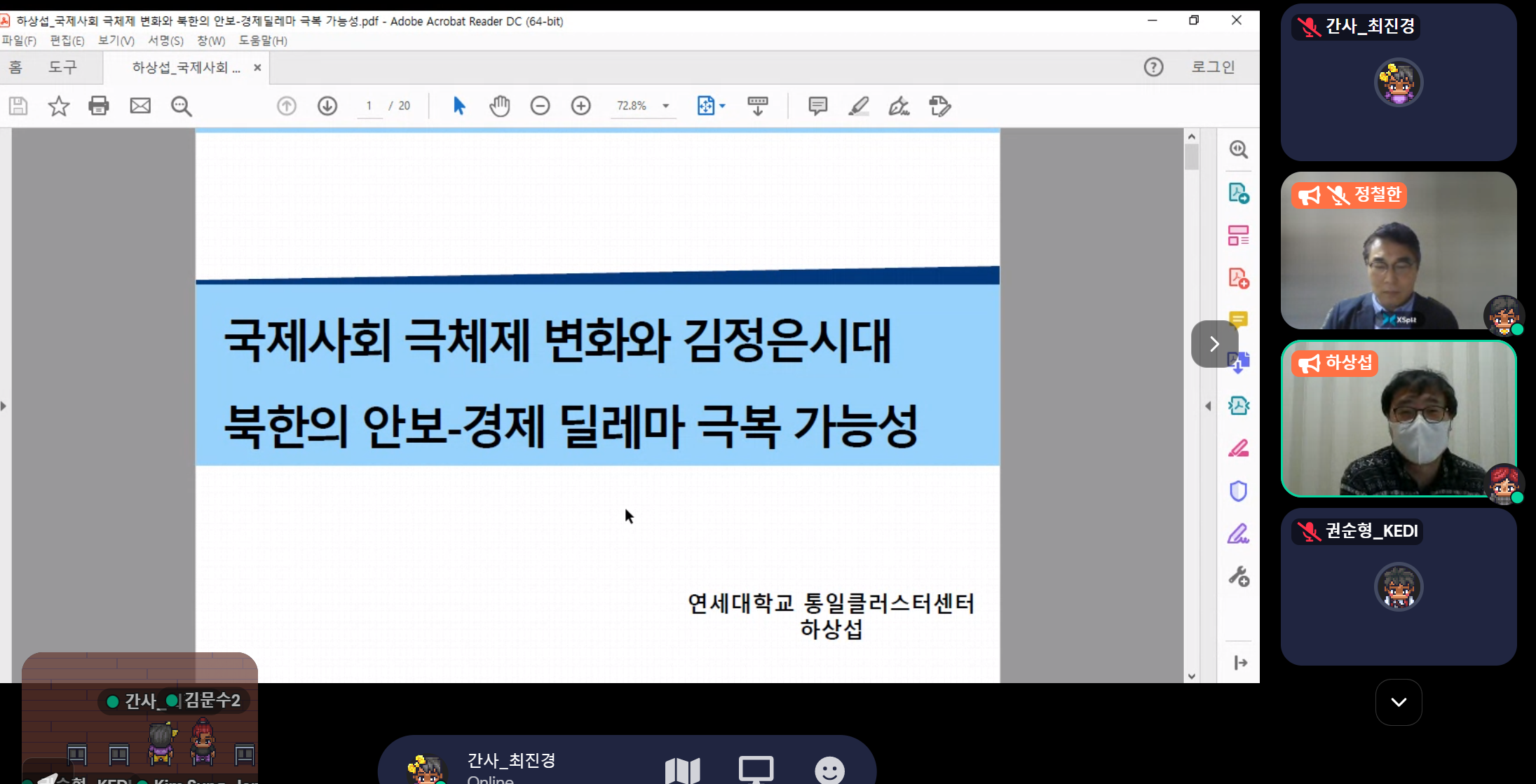Click the print icon in Acrobat toolbar
This screenshot has height=784, width=1536.
click(x=99, y=106)
